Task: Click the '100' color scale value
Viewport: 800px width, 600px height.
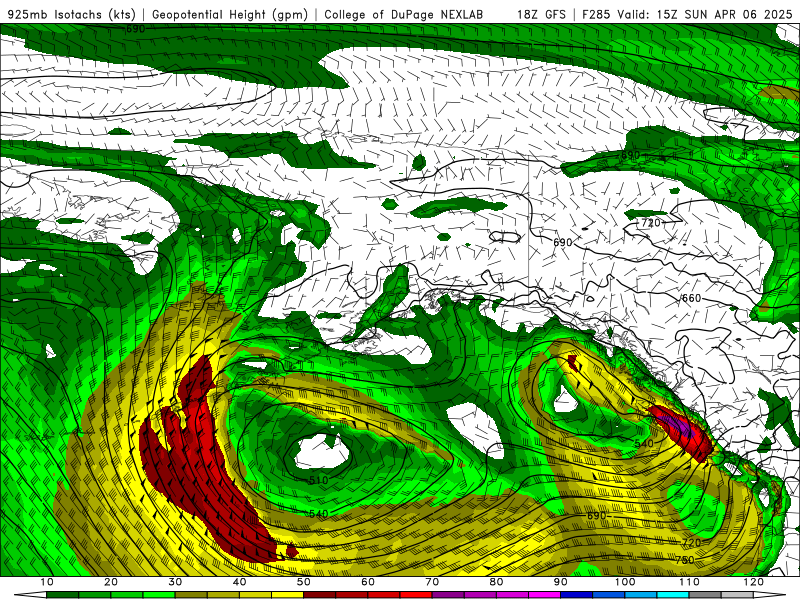Action: pos(625,582)
